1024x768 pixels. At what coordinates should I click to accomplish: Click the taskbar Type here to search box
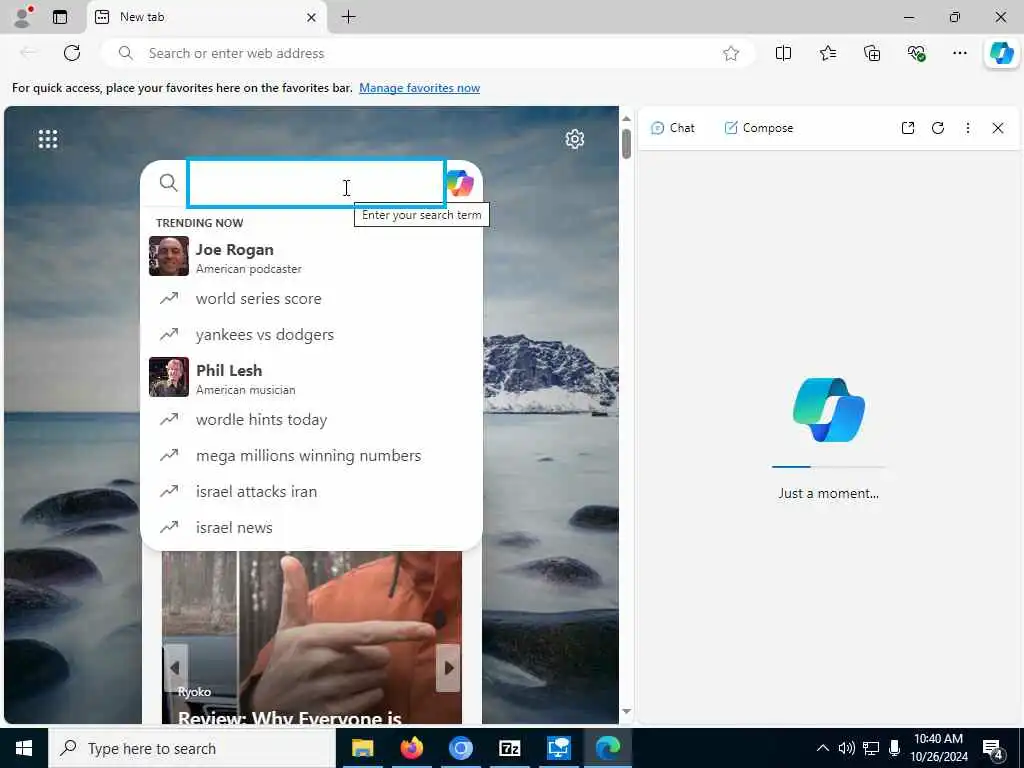[192, 748]
